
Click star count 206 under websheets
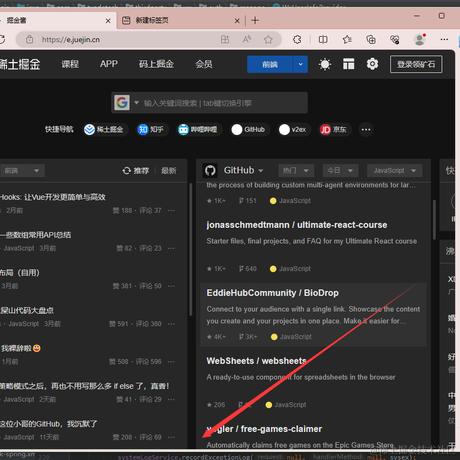pos(216,405)
